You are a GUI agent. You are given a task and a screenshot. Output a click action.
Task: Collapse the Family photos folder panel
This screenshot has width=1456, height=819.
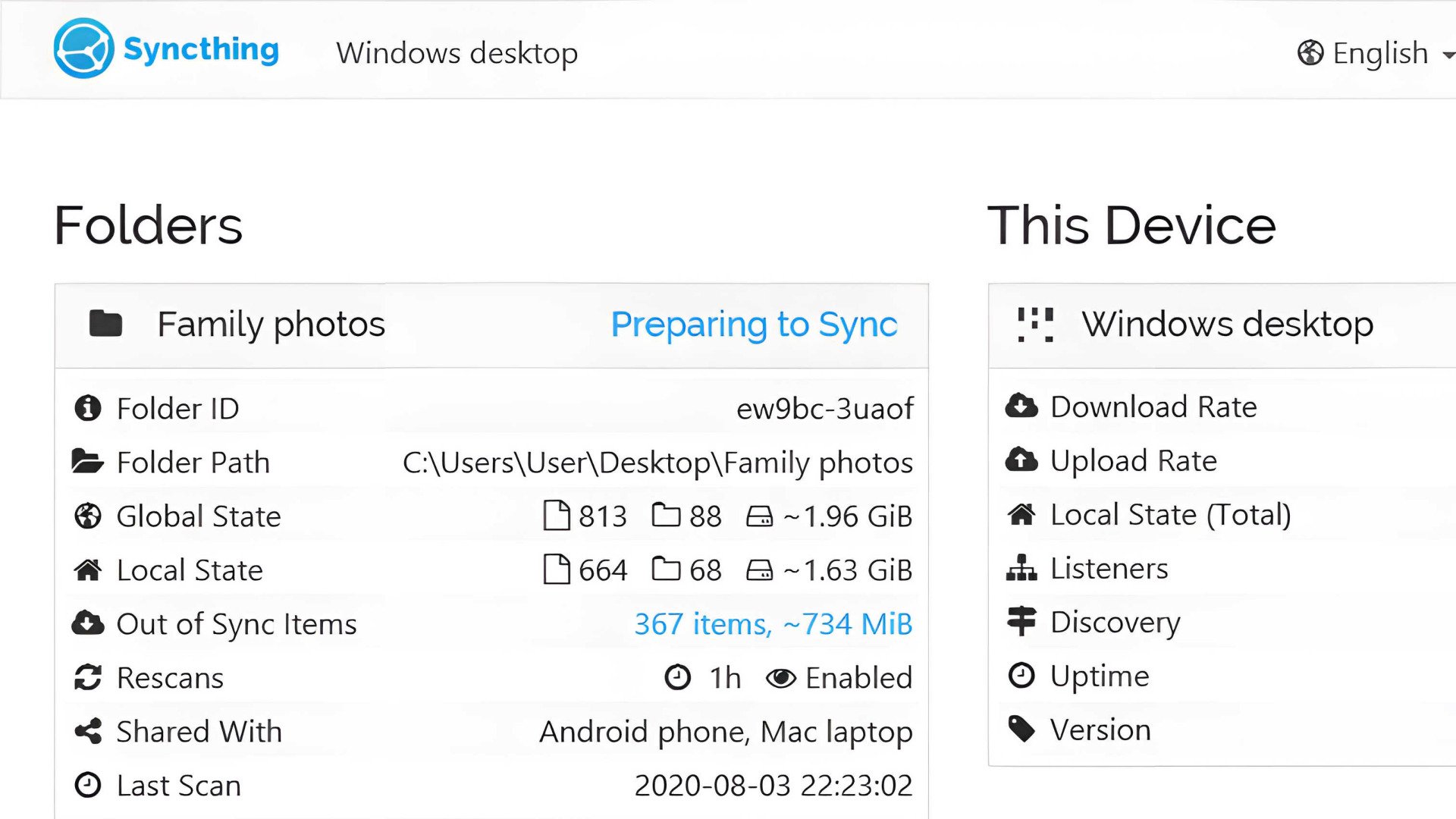[x=491, y=325]
